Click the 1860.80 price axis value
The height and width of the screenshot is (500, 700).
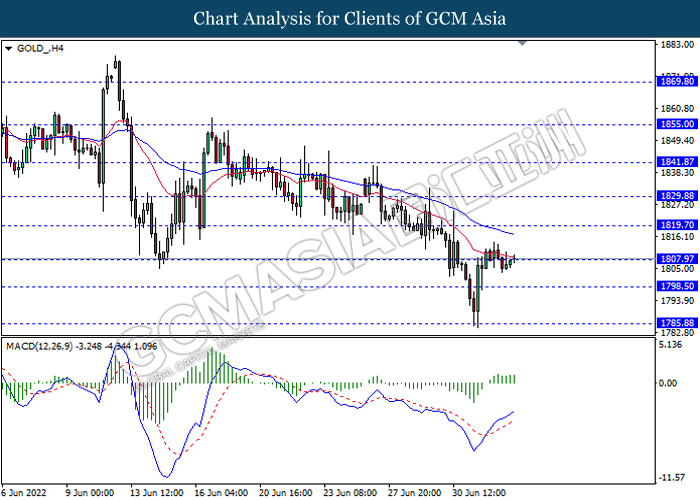[x=677, y=108]
